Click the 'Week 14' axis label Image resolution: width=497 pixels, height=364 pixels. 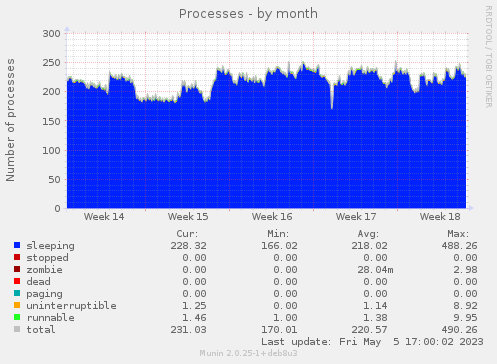[104, 217]
